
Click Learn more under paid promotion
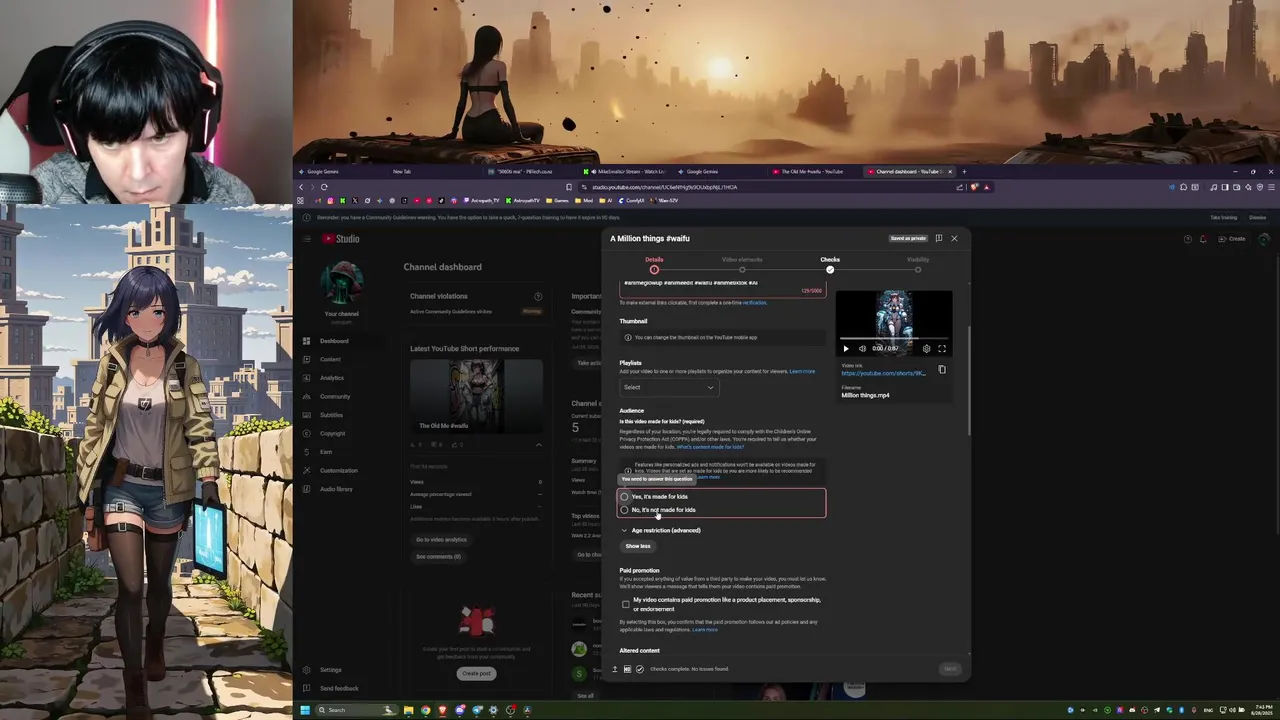coord(705,630)
